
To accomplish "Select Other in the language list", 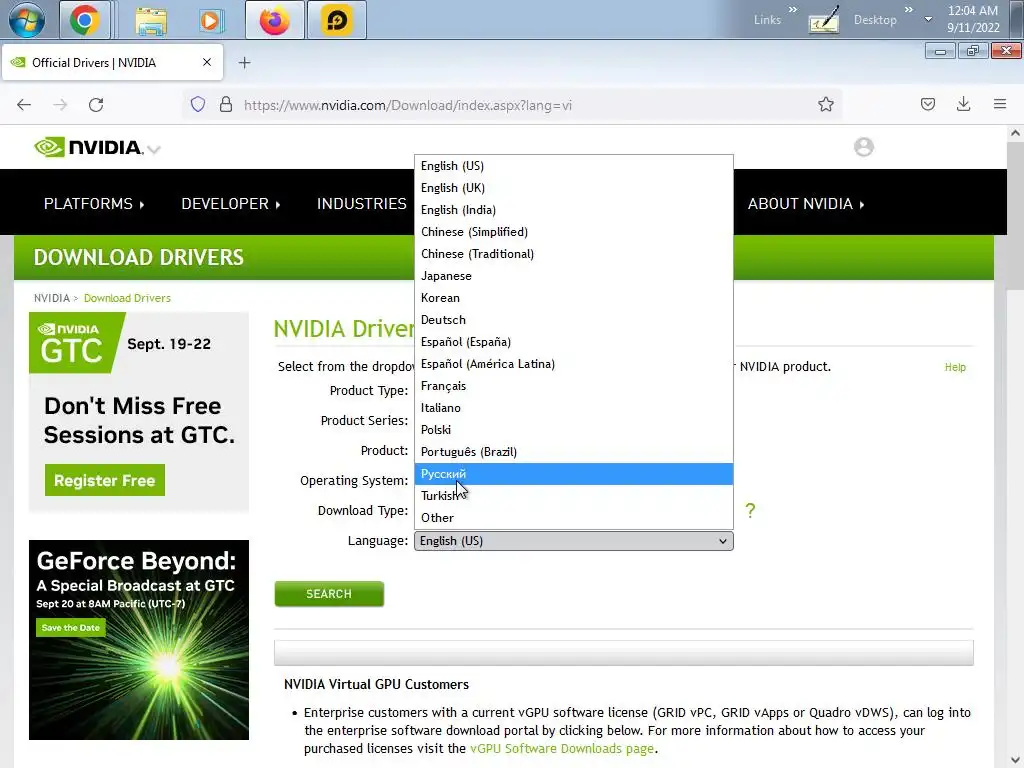I will point(573,518).
